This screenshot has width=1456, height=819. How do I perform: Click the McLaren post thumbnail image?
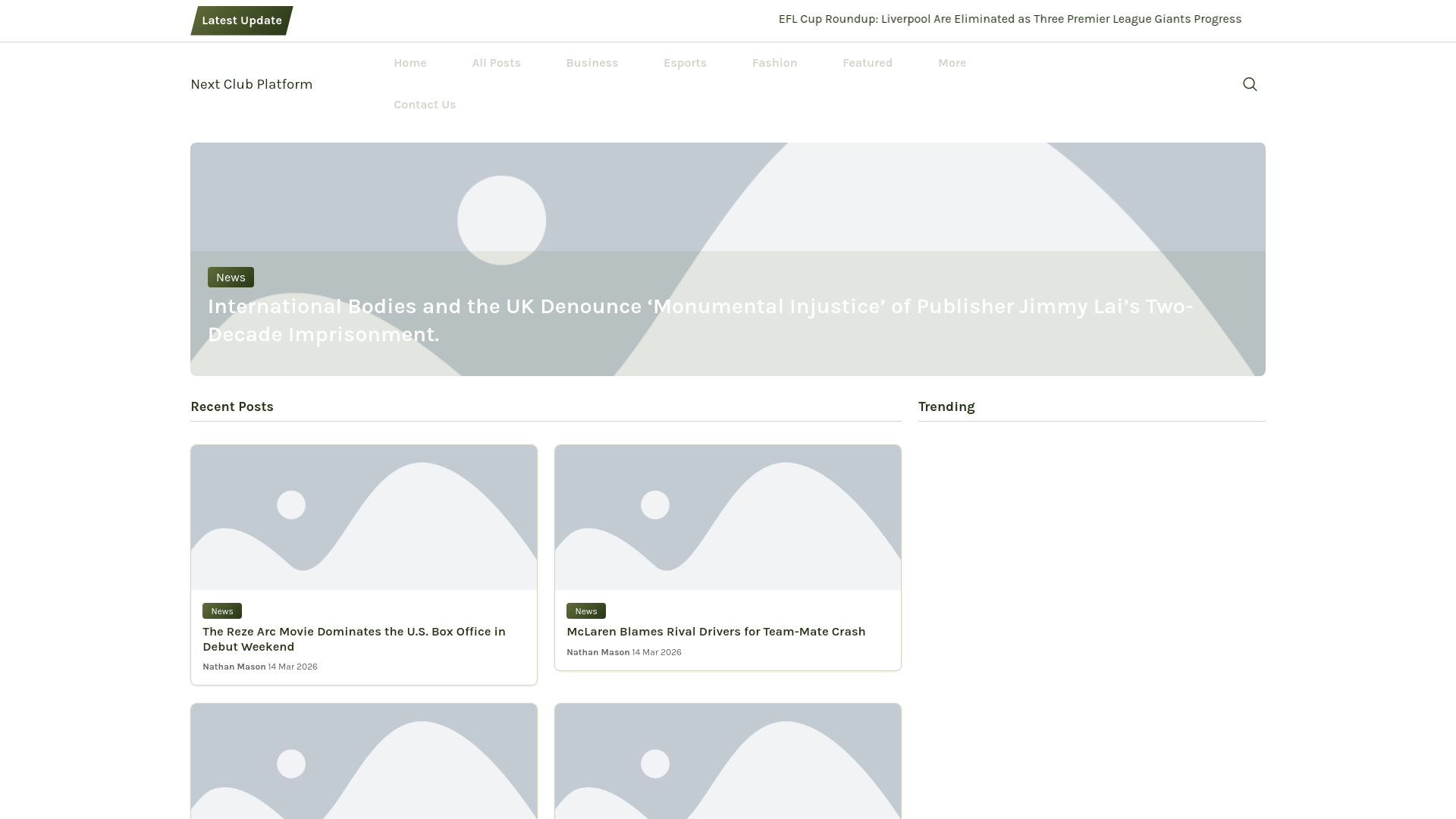point(727,517)
